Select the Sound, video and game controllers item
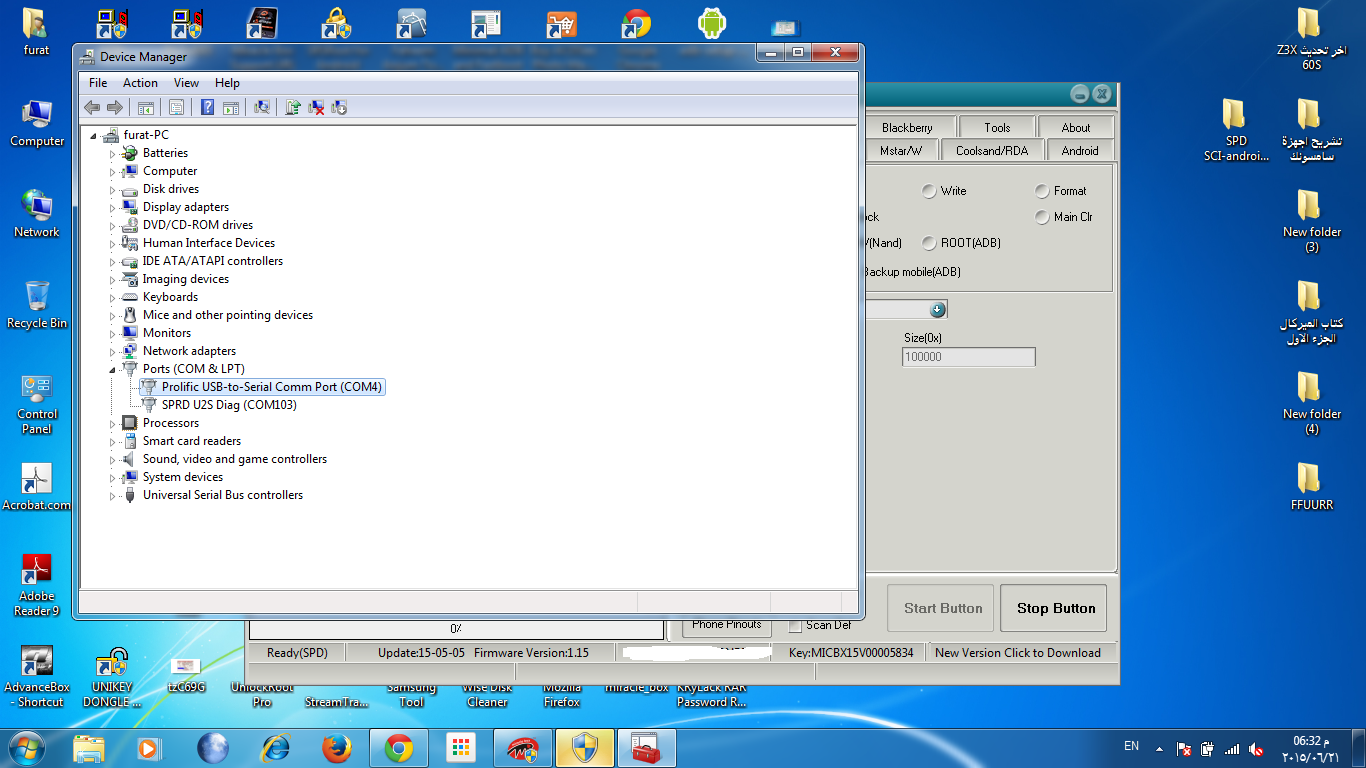Screen dimensions: 1366x768 coord(235,459)
